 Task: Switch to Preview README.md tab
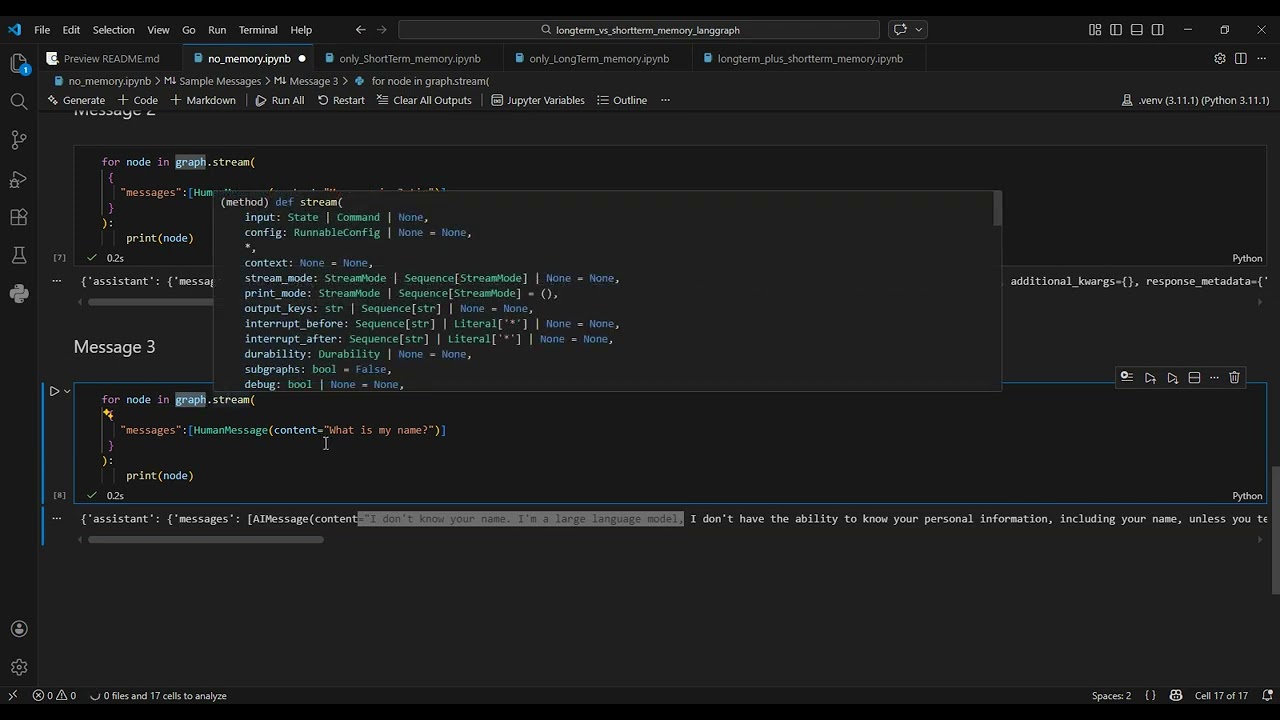[111, 58]
